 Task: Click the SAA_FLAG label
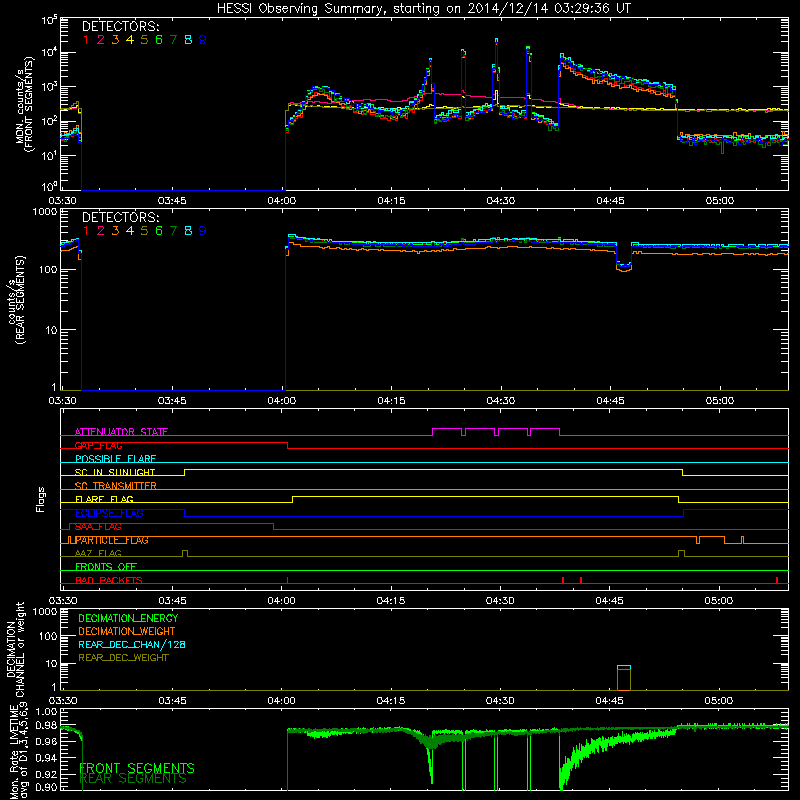point(98,527)
